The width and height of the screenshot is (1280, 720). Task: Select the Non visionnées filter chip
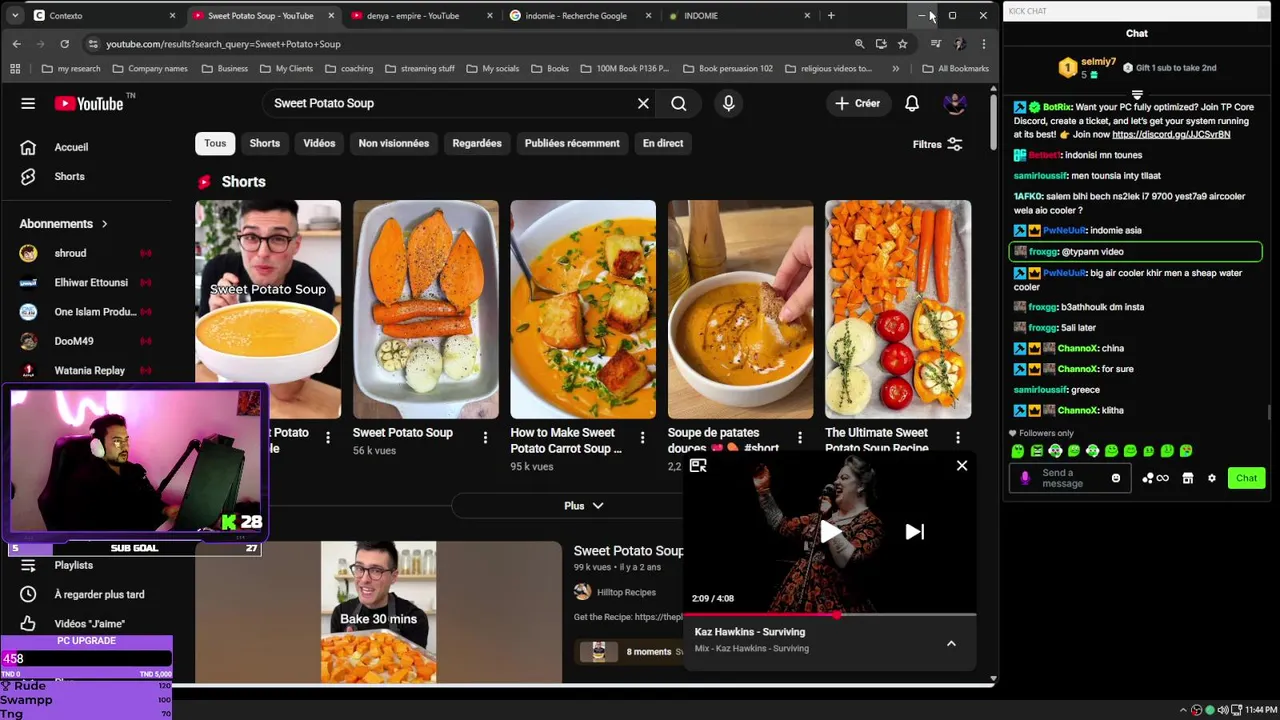[x=394, y=143]
